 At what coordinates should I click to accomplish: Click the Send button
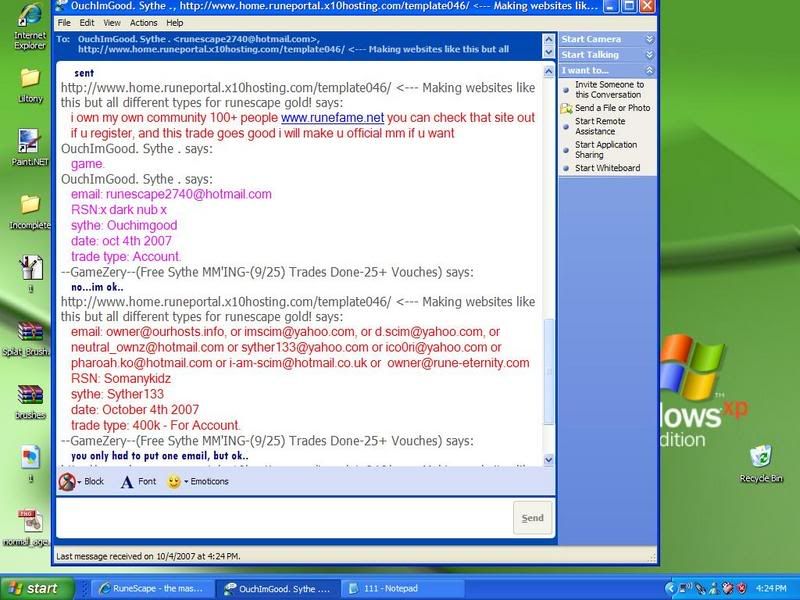pos(532,518)
